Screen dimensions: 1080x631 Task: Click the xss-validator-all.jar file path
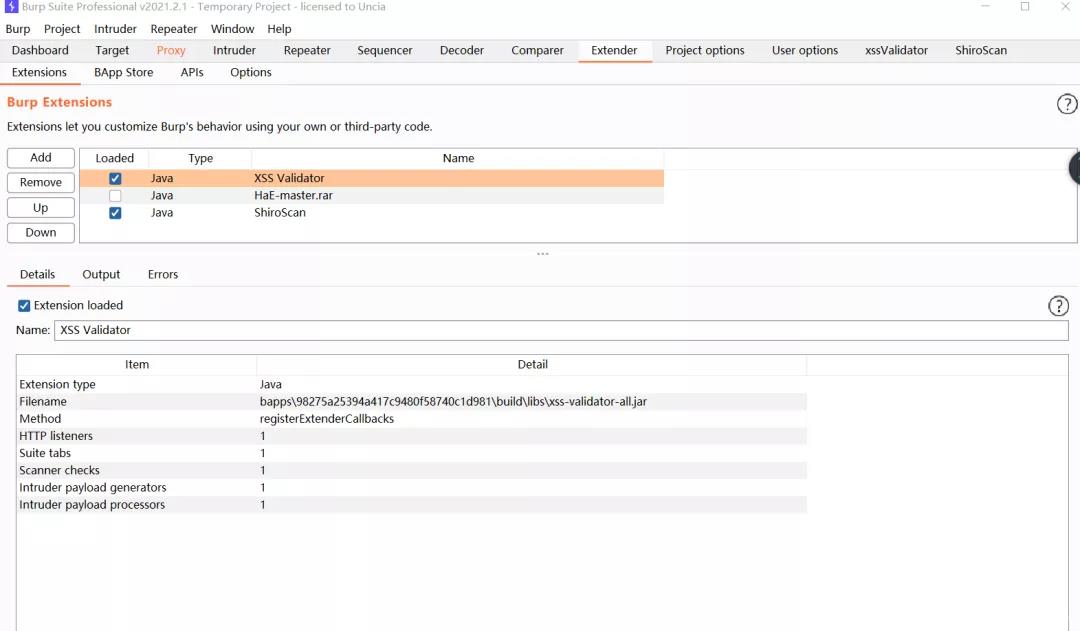[453, 402]
